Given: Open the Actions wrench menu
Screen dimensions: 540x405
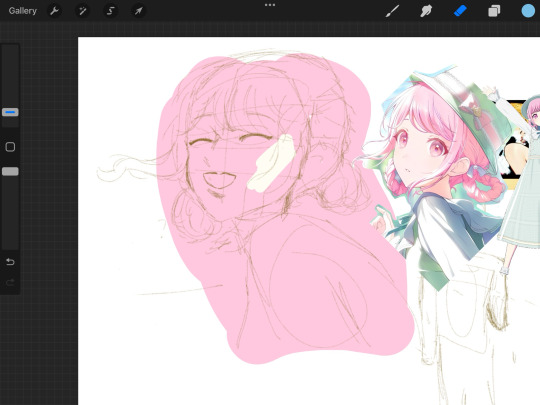Looking at the screenshot, I should pyautogui.click(x=54, y=11).
